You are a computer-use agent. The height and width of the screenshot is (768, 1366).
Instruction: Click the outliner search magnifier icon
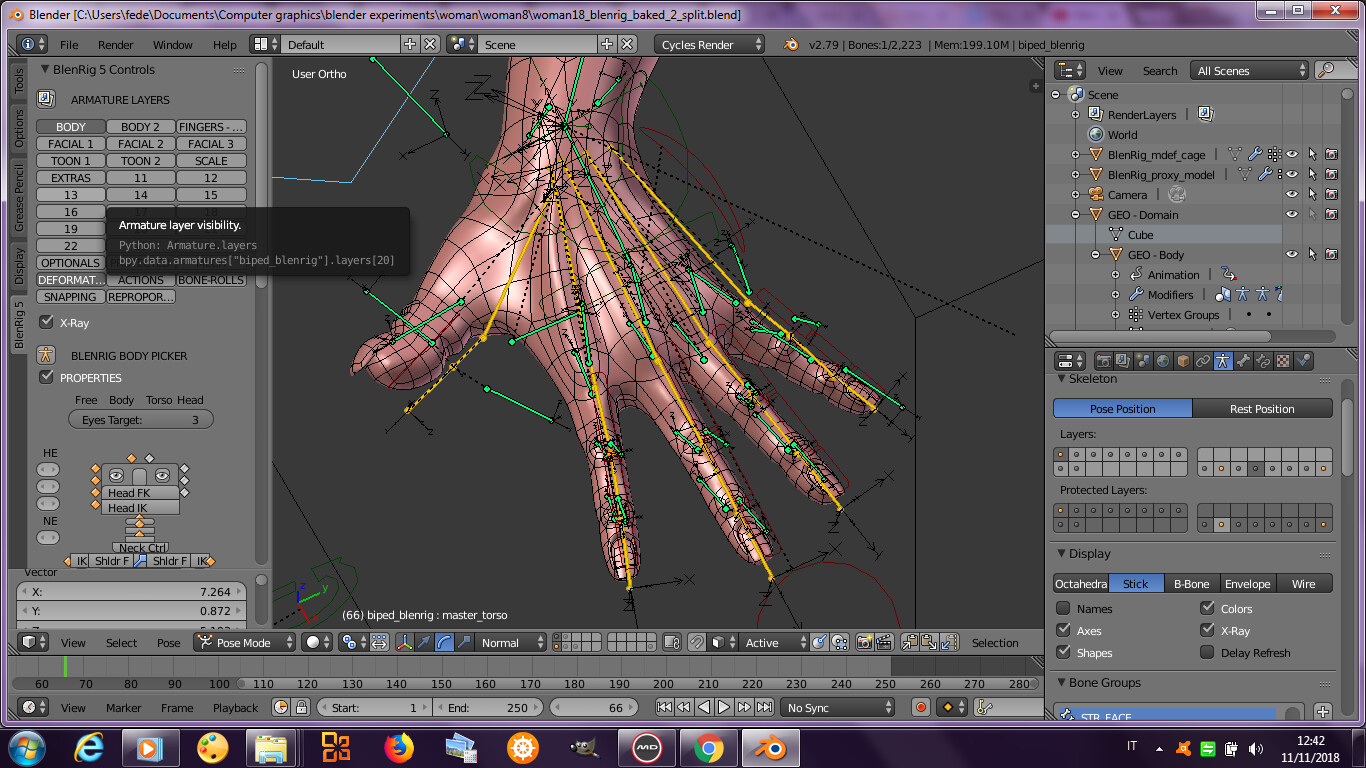pos(1327,70)
